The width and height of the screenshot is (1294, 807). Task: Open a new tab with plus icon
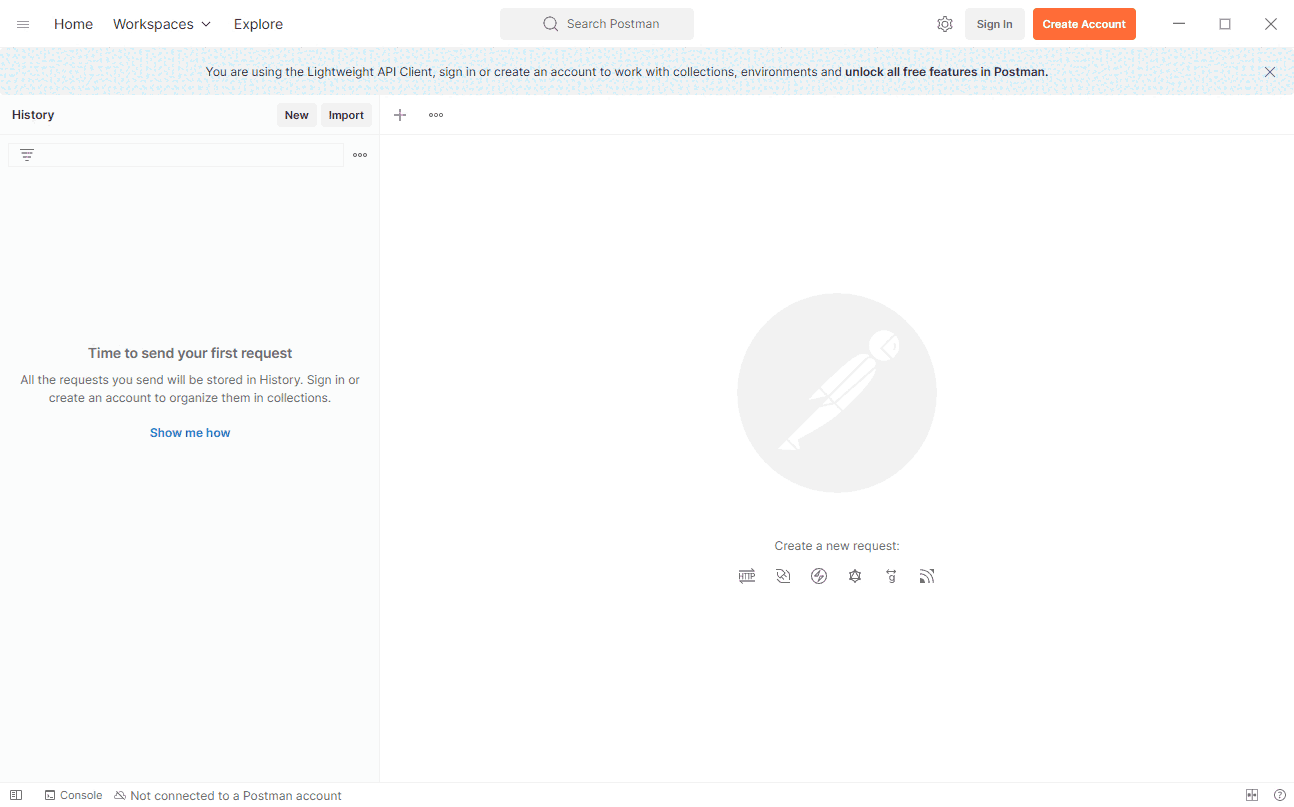click(400, 115)
